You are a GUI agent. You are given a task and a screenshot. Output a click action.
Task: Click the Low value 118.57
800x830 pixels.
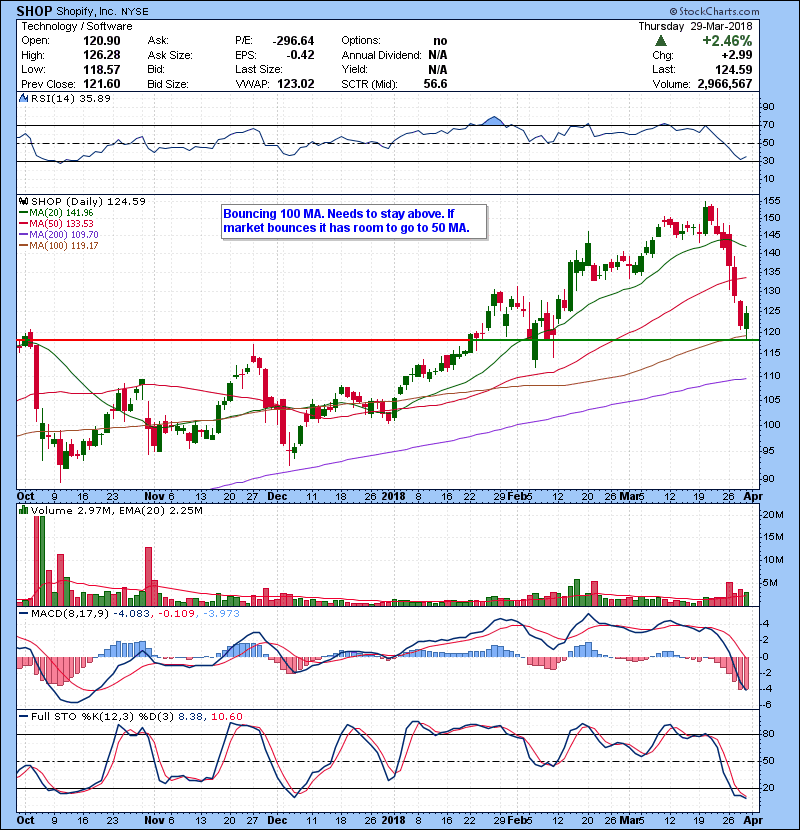pyautogui.click(x=102, y=69)
